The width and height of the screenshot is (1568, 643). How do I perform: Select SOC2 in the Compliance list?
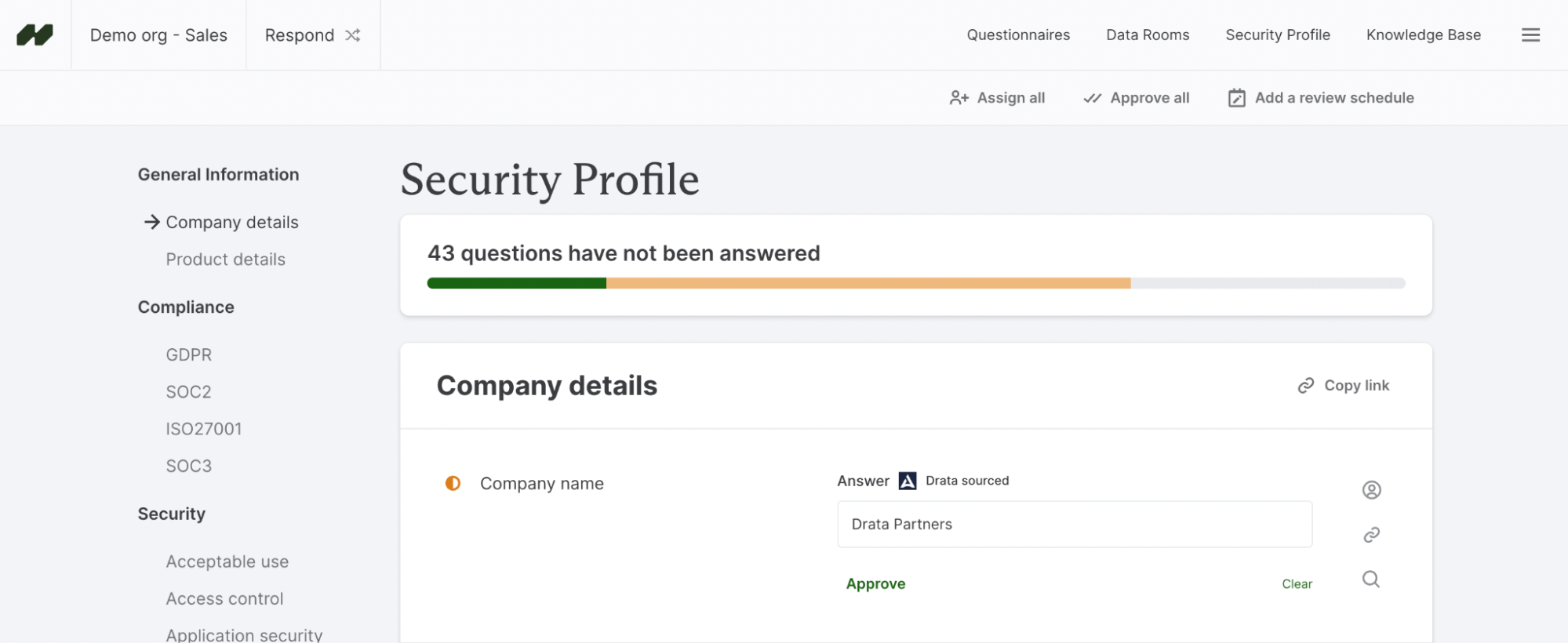pyautogui.click(x=188, y=392)
